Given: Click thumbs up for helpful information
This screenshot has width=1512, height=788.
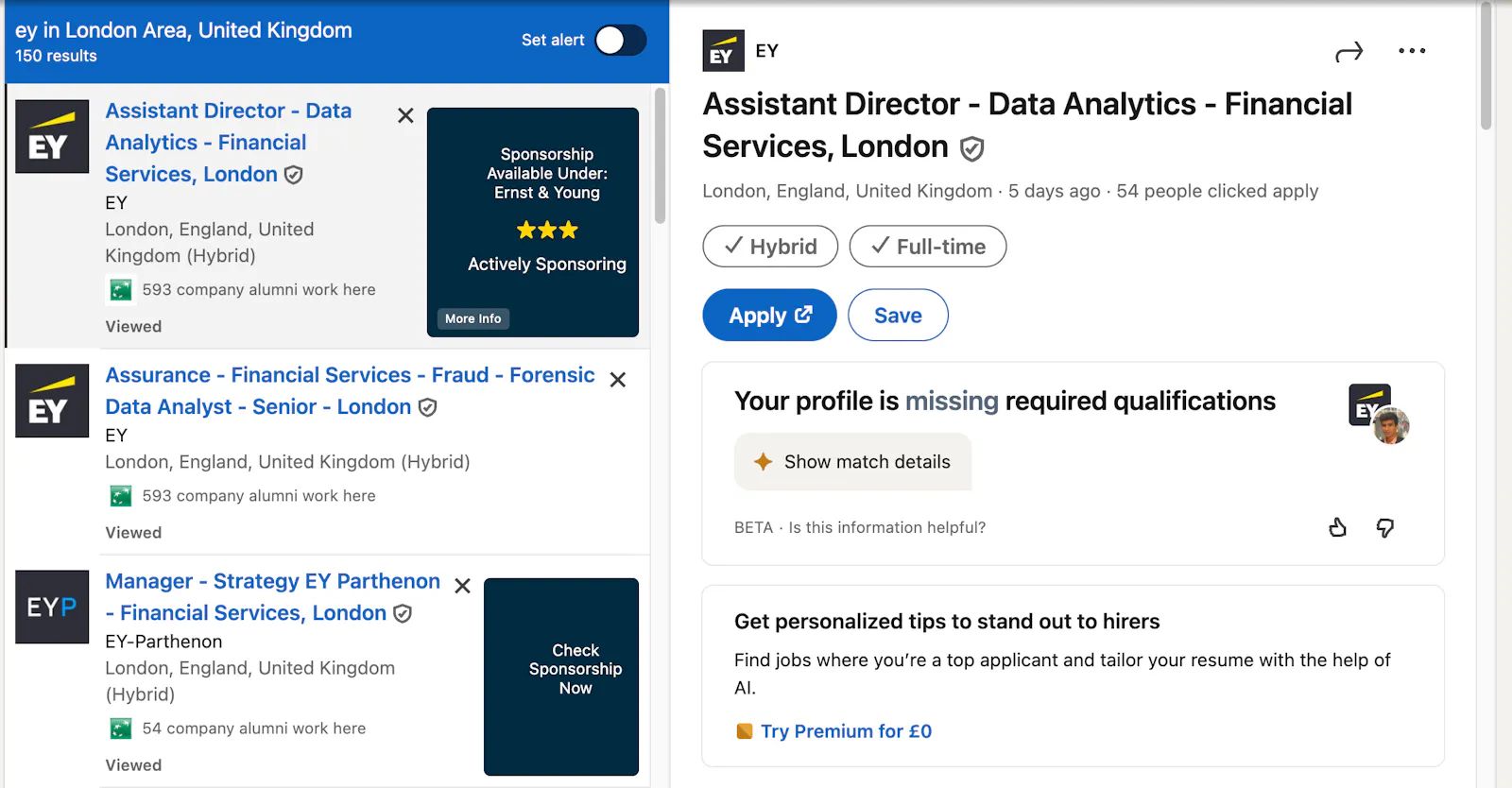Looking at the screenshot, I should 1337,527.
